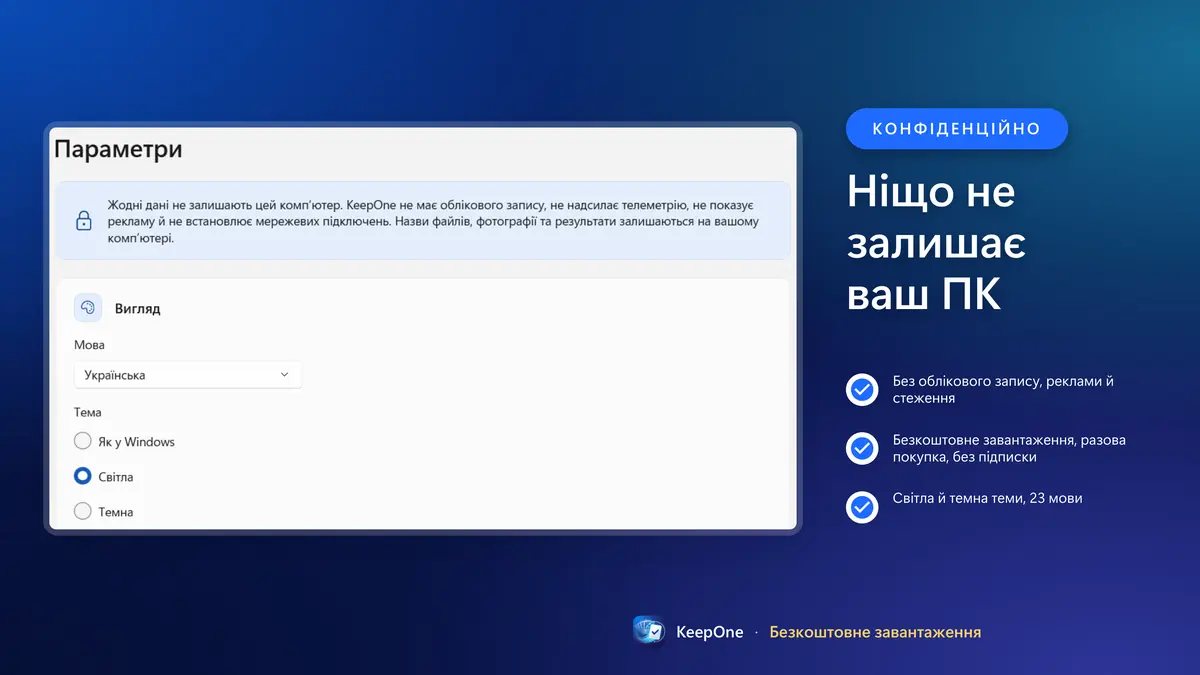Click the chevron arrow in Українська combo box
The image size is (1200, 675).
pyautogui.click(x=284, y=375)
